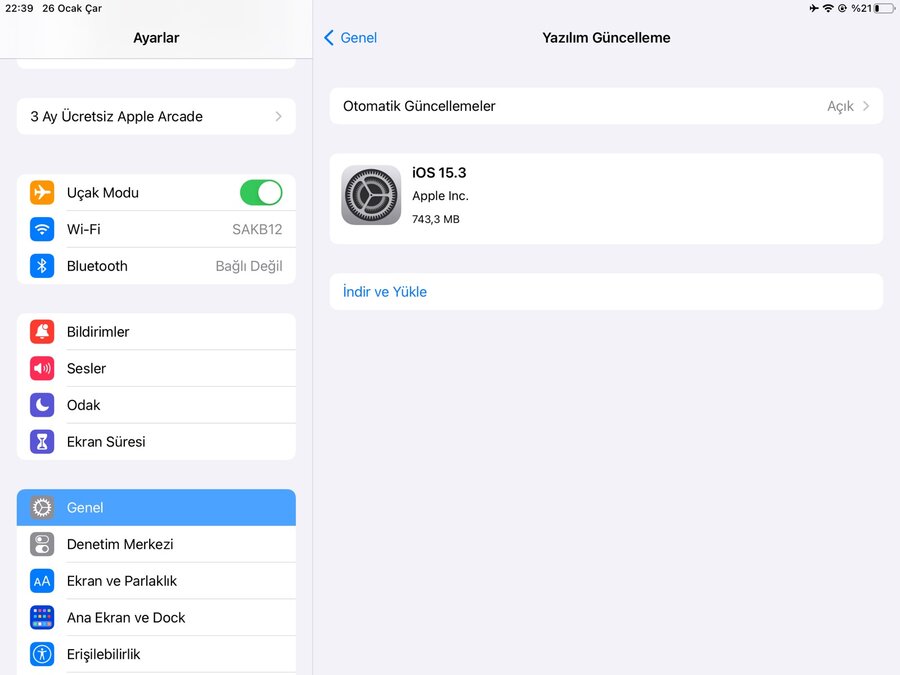Open Ana Ekran ve Dock settings
The width and height of the screenshot is (900, 675).
tap(156, 618)
